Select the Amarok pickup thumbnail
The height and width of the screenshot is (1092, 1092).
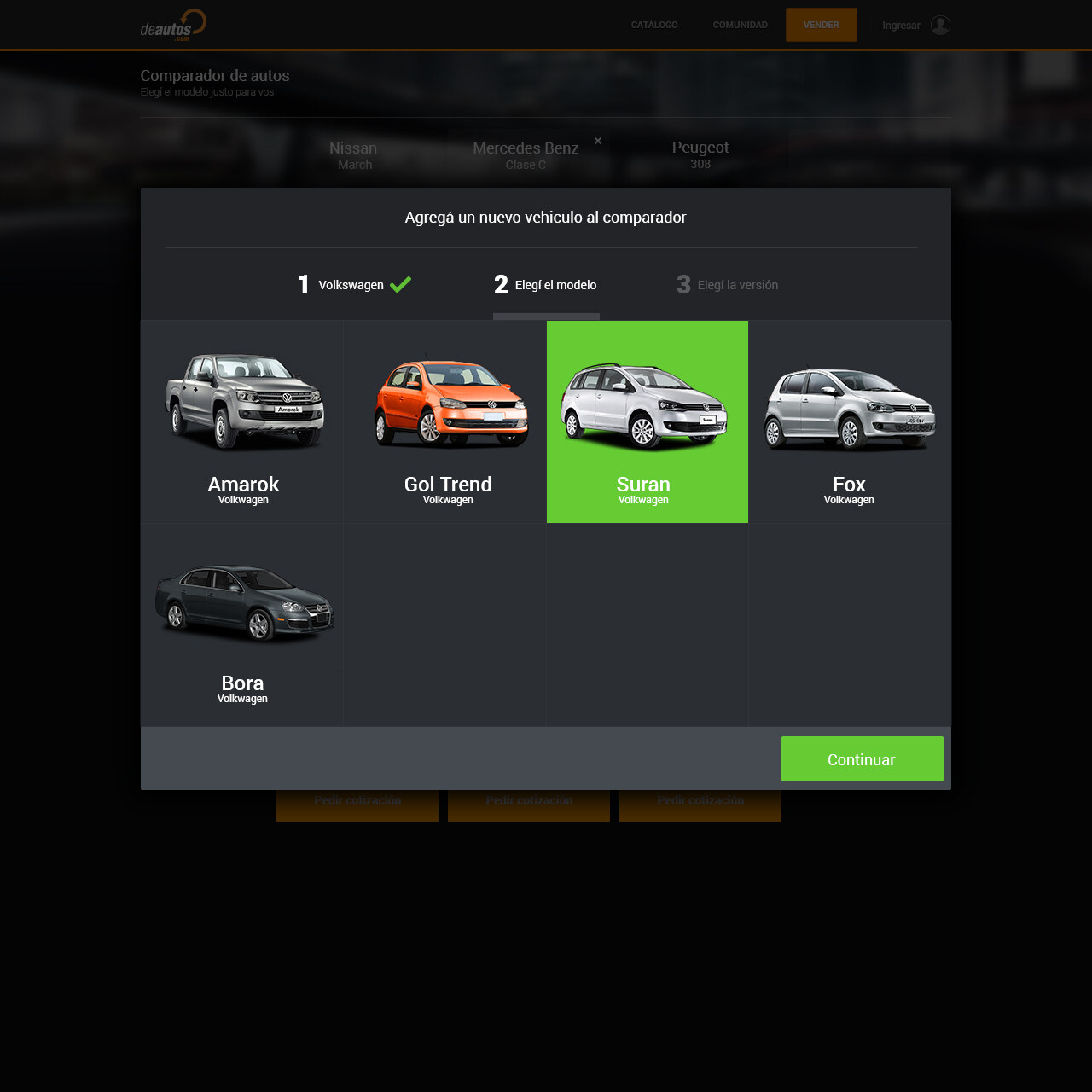pyautogui.click(x=244, y=402)
